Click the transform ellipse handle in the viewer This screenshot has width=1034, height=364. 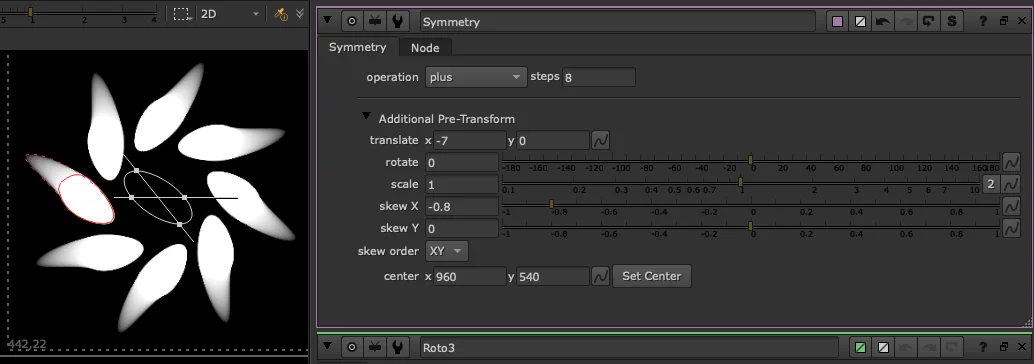tap(158, 197)
